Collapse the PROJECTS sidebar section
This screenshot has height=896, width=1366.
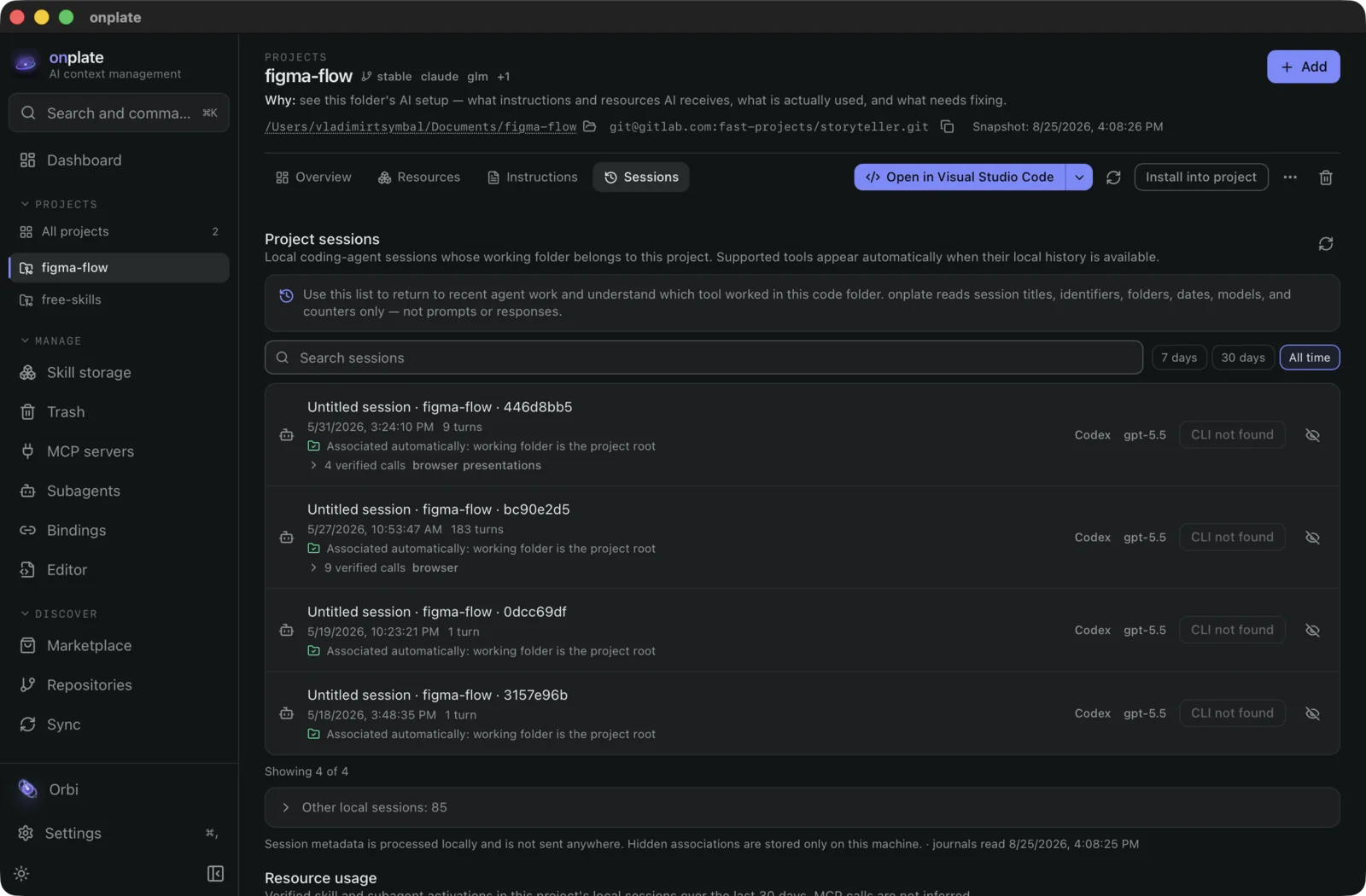[x=58, y=205]
